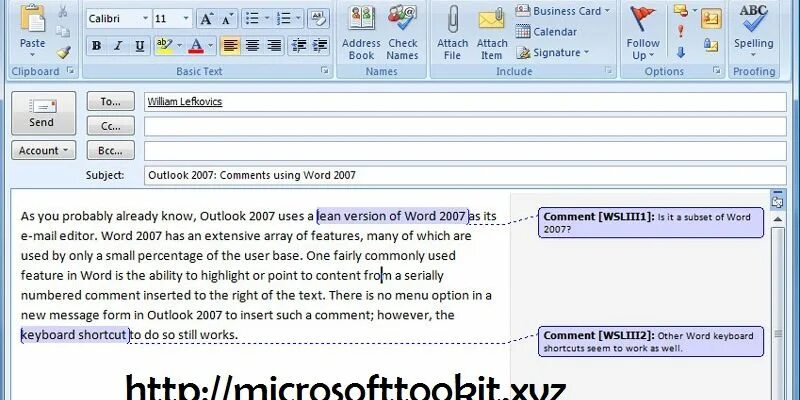This screenshot has height=400, width=800.
Task: Select comment WSLIII2 balloon
Action: 651,341
